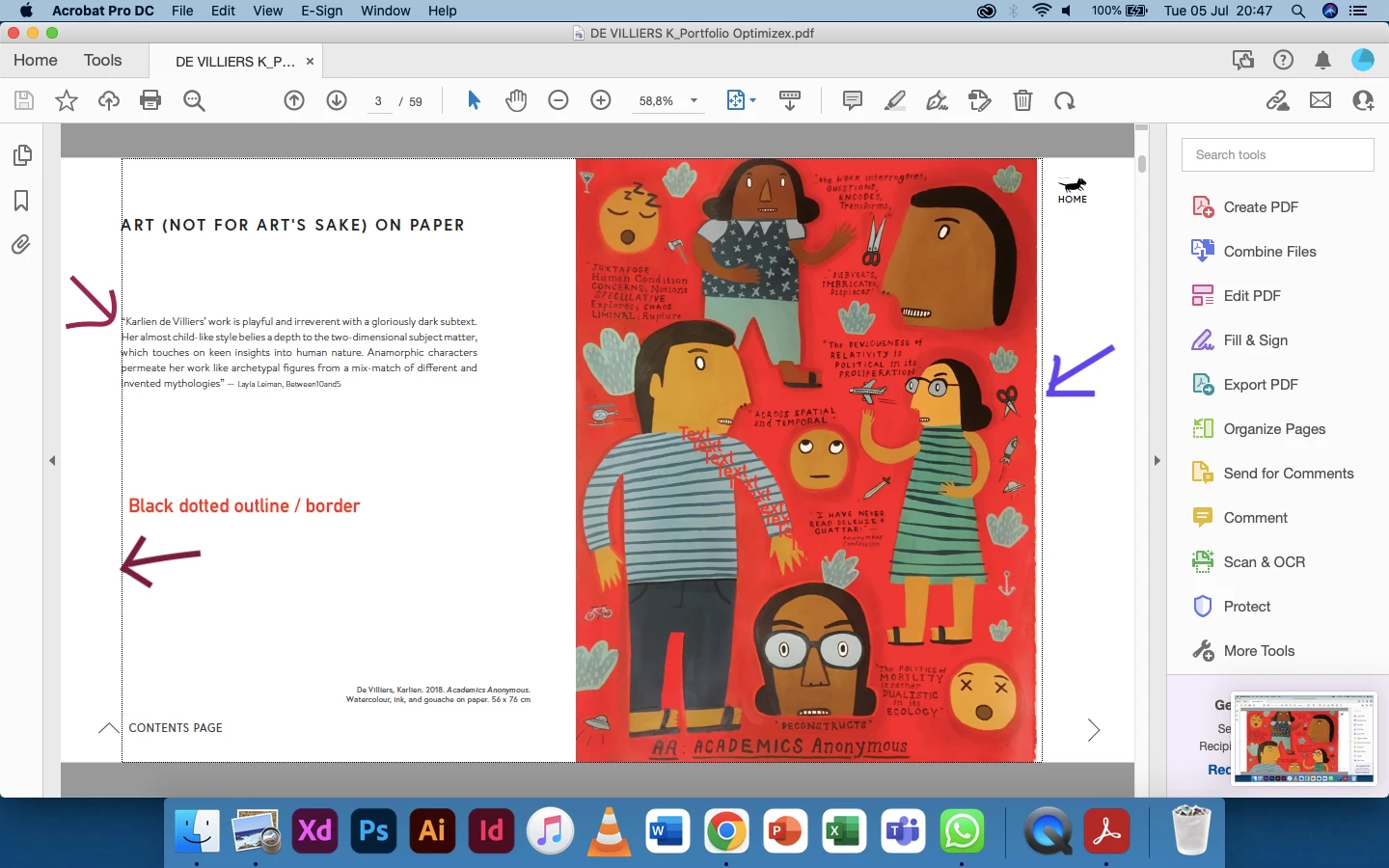Open Fill & Sign tool
This screenshot has width=1389, height=868.
pyautogui.click(x=1256, y=340)
